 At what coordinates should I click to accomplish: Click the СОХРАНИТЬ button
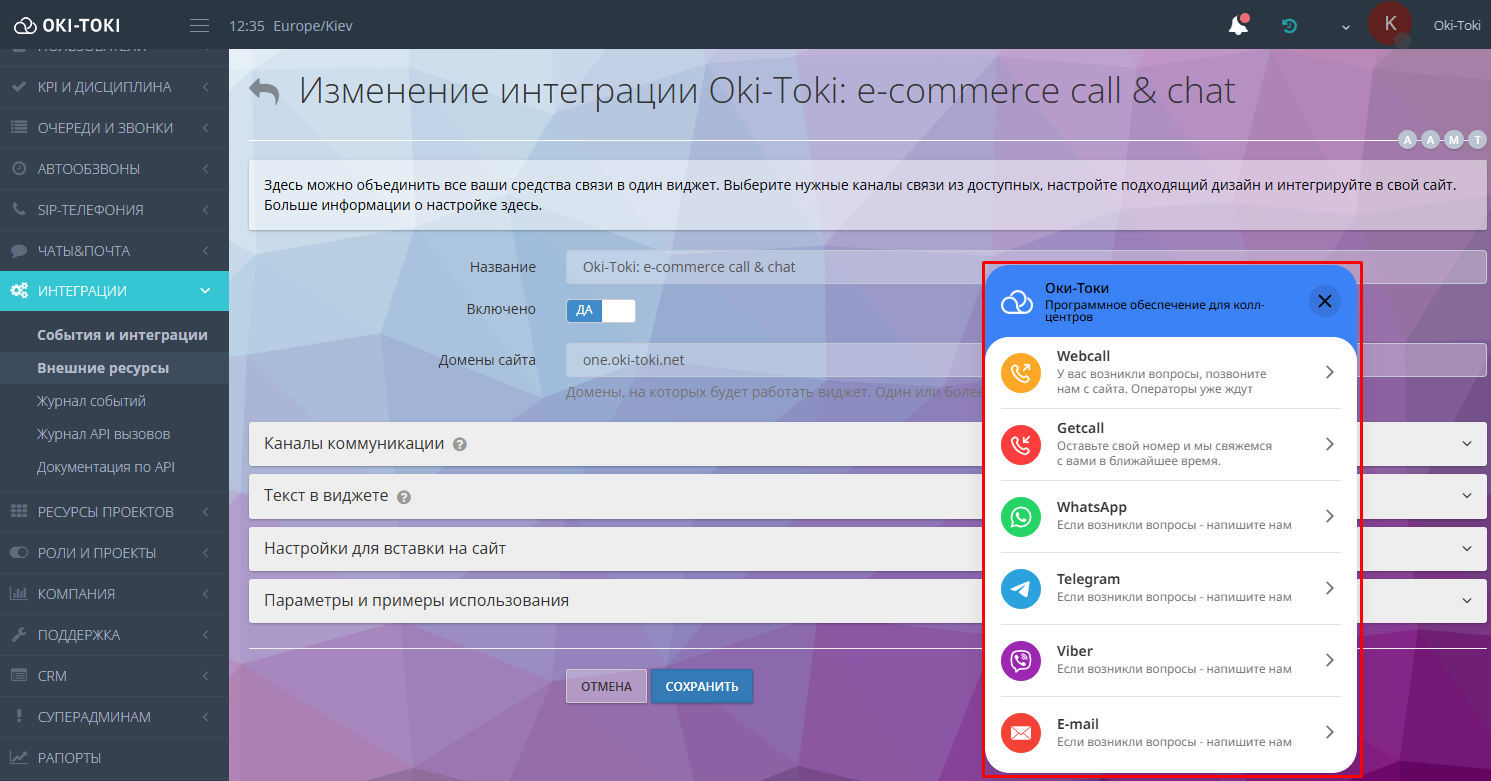701,686
